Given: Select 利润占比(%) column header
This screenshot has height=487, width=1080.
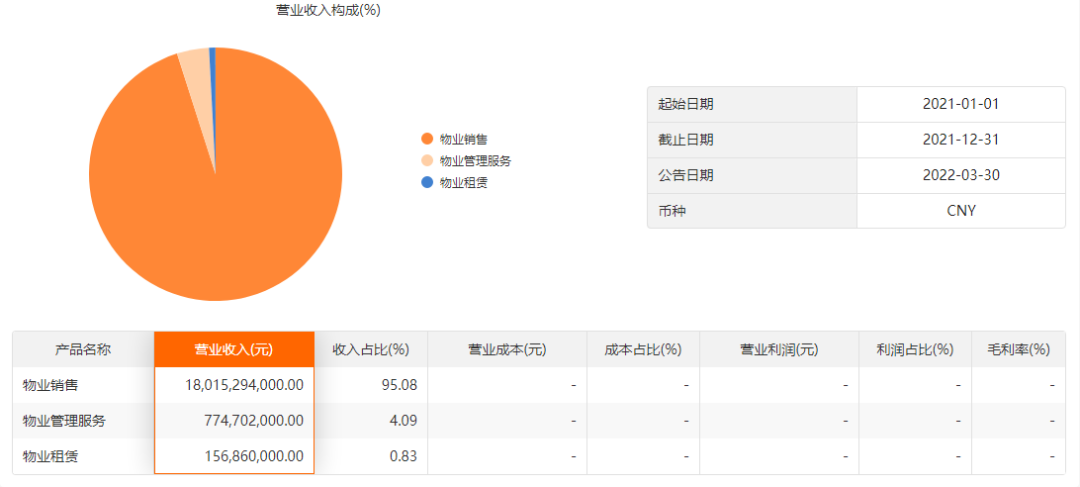Looking at the screenshot, I should click(x=915, y=349).
